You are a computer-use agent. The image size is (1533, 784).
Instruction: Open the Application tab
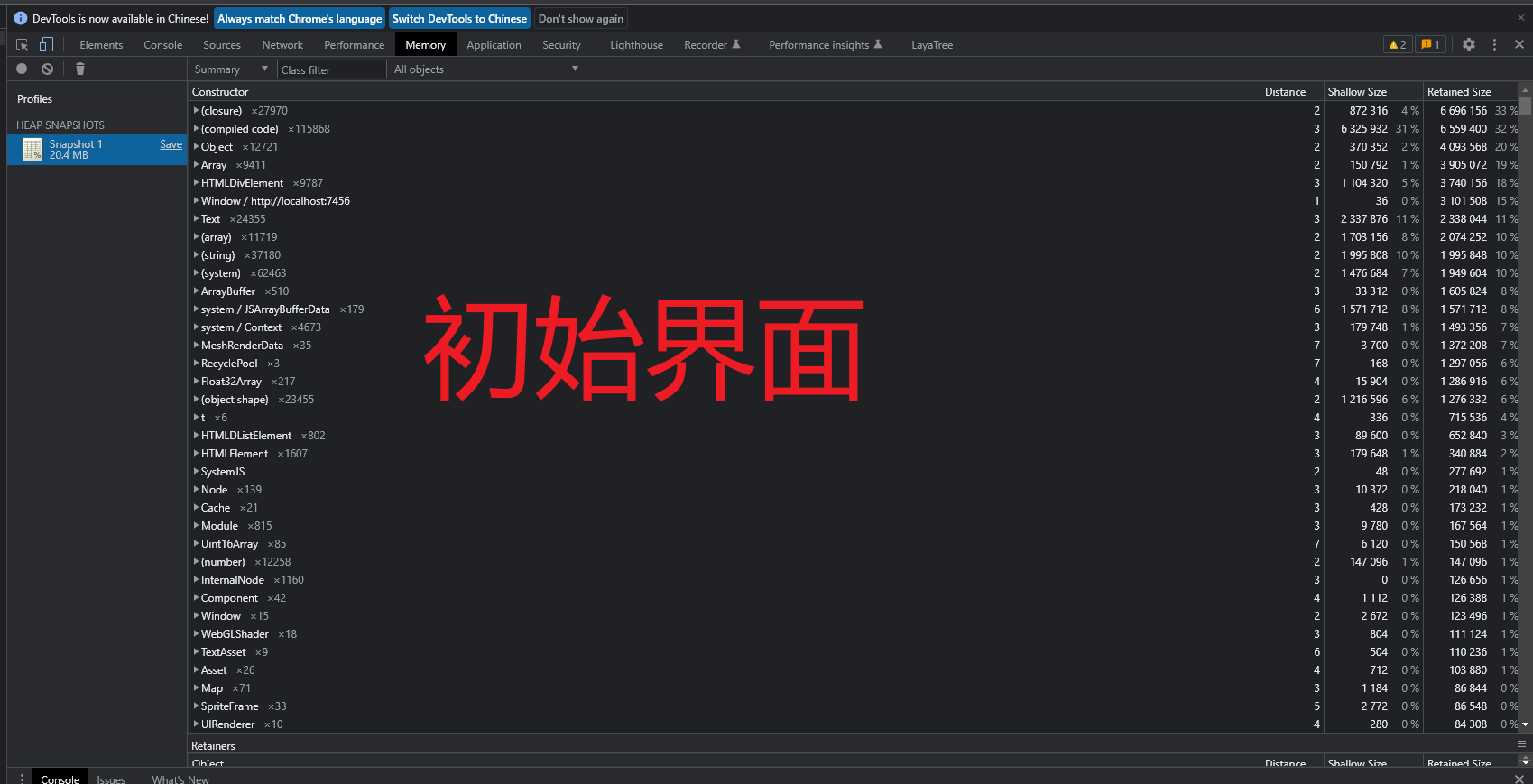(494, 44)
